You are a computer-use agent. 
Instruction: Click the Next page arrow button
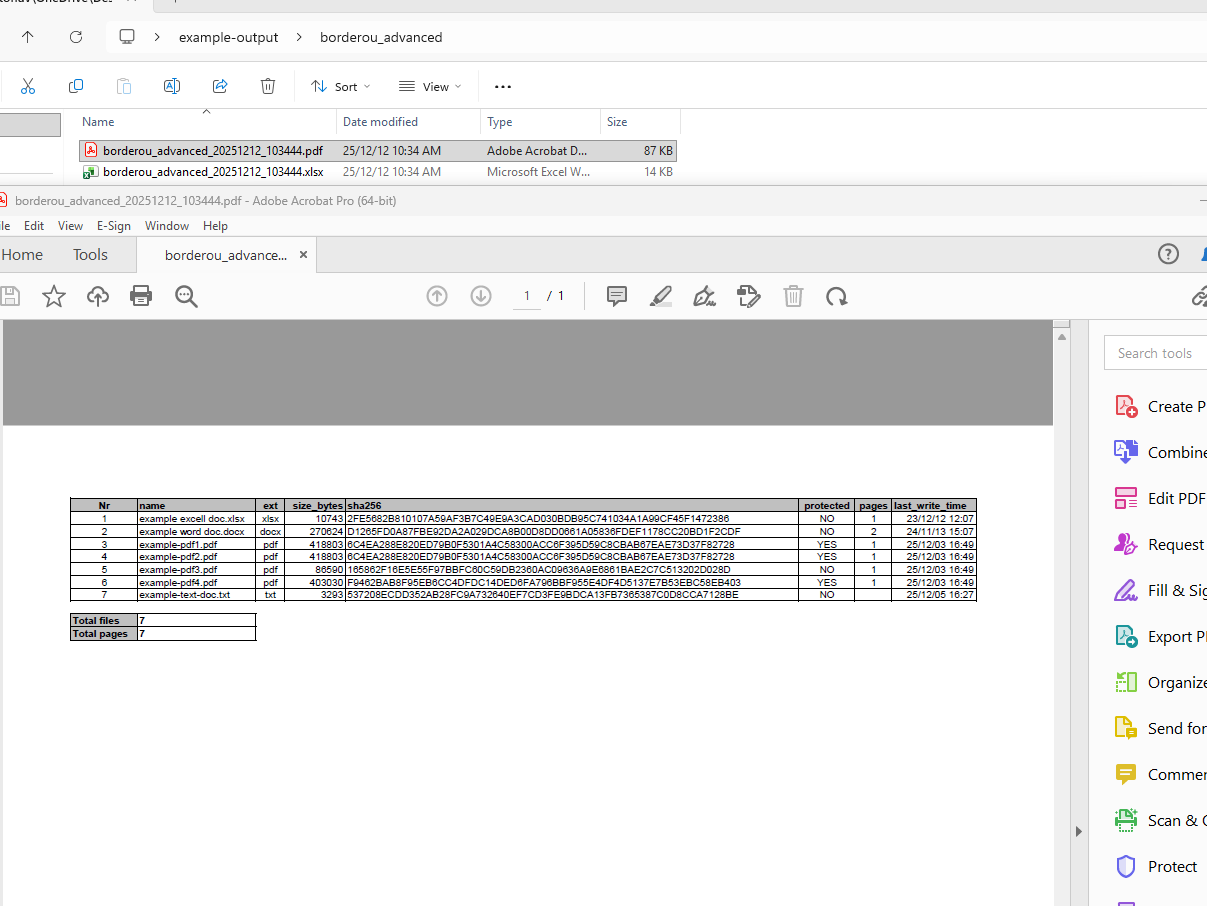tap(480, 296)
